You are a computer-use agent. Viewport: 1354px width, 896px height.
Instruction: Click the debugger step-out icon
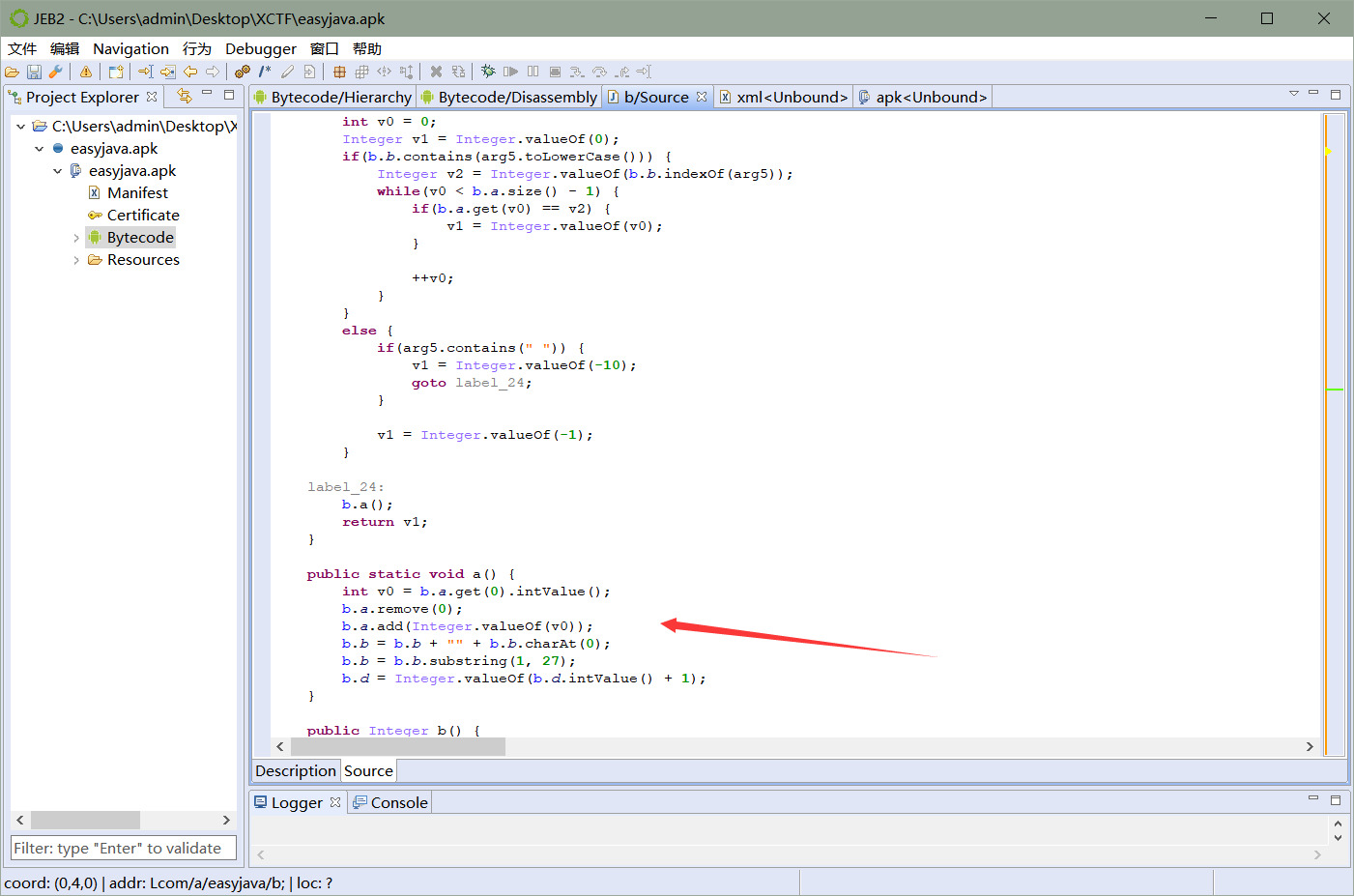pos(621,72)
